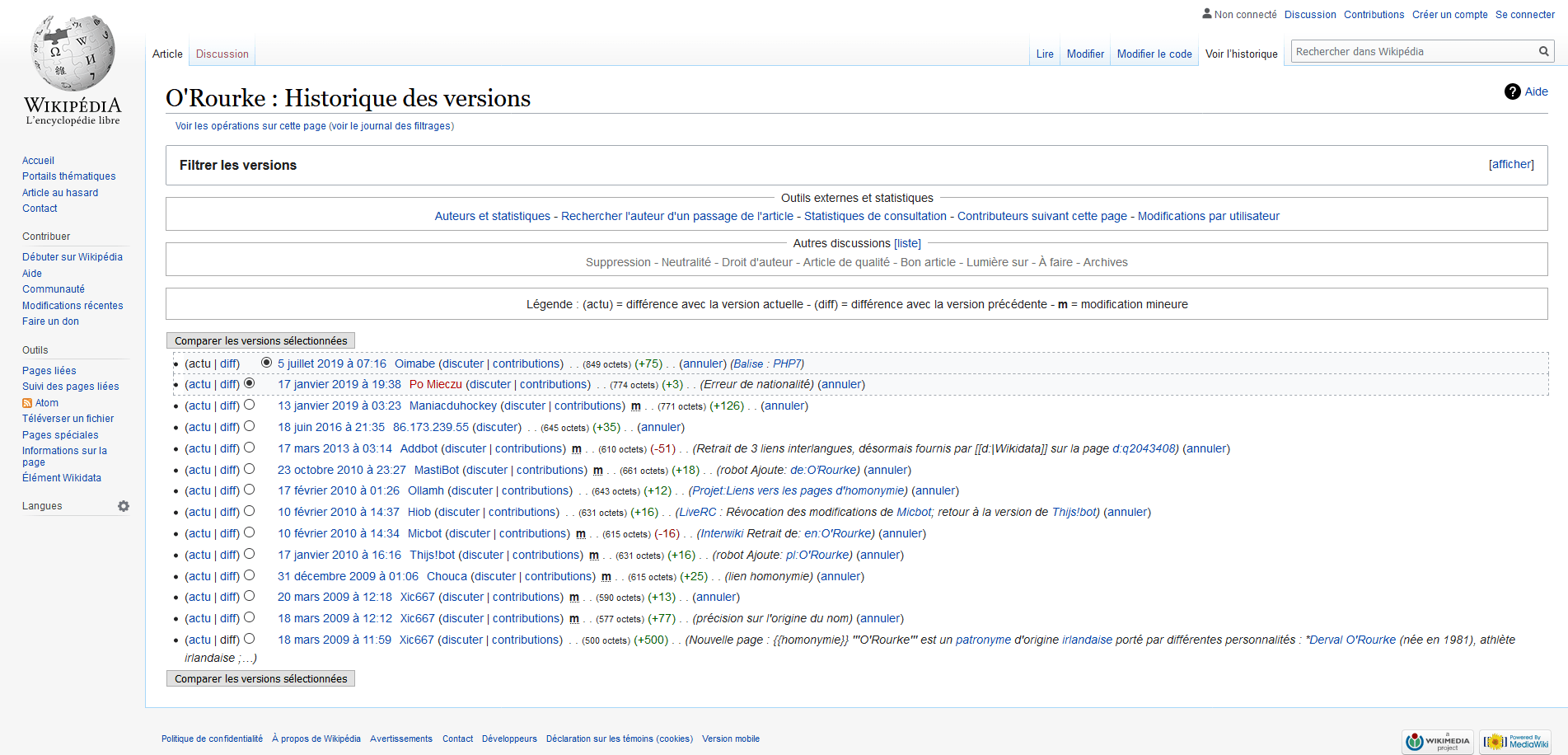Screen dimensions: 1568x755
Task: Click the Atom feed icon
Action: pyautogui.click(x=27, y=403)
